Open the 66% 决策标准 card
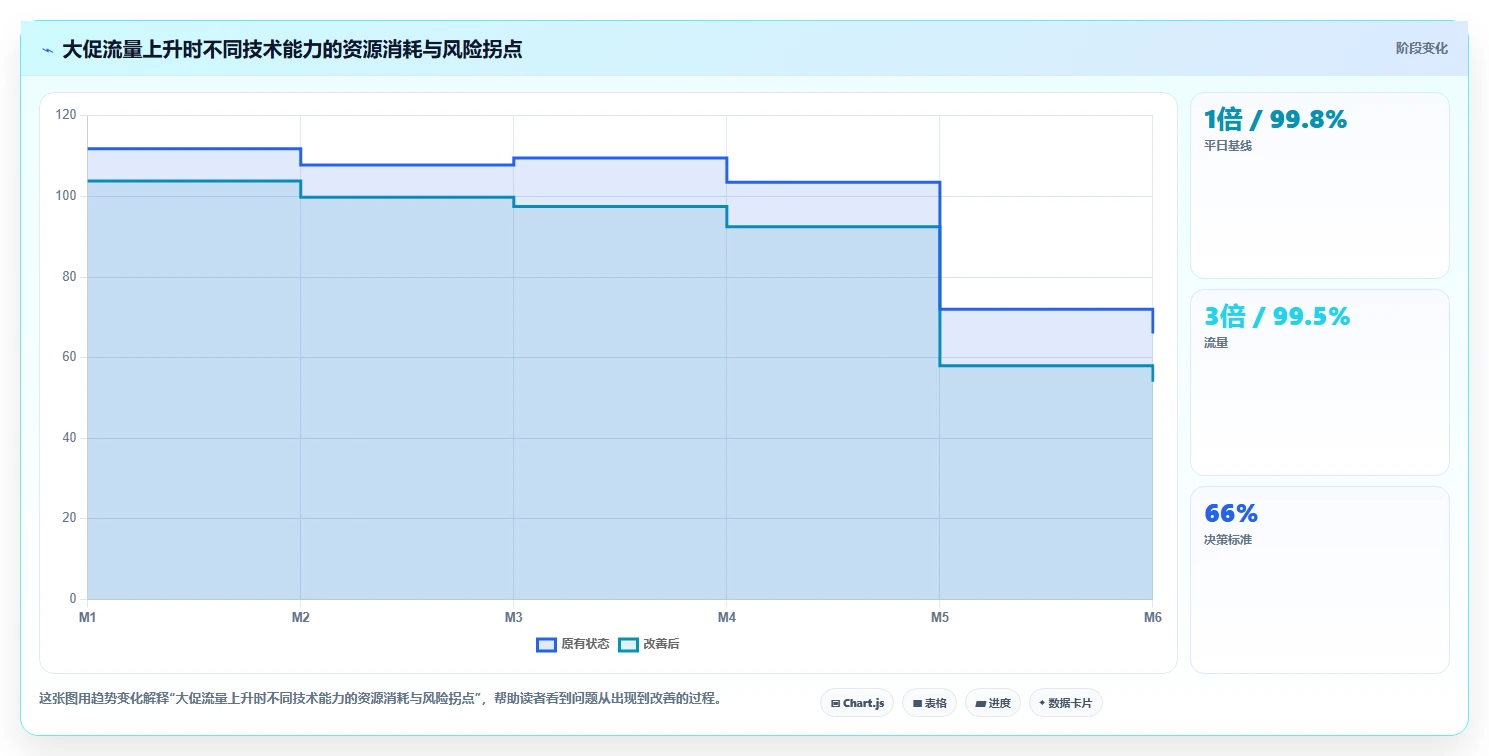 coord(1319,580)
